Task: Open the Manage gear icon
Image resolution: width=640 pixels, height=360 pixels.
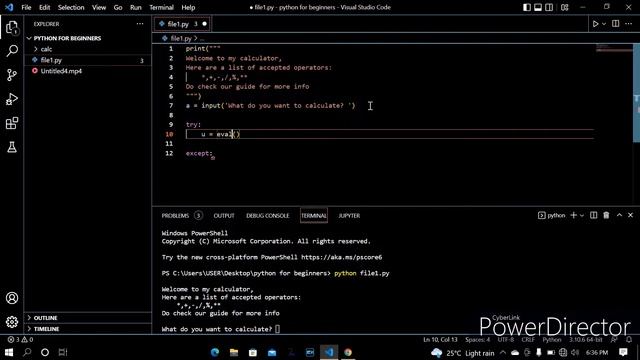Action: click(12, 322)
